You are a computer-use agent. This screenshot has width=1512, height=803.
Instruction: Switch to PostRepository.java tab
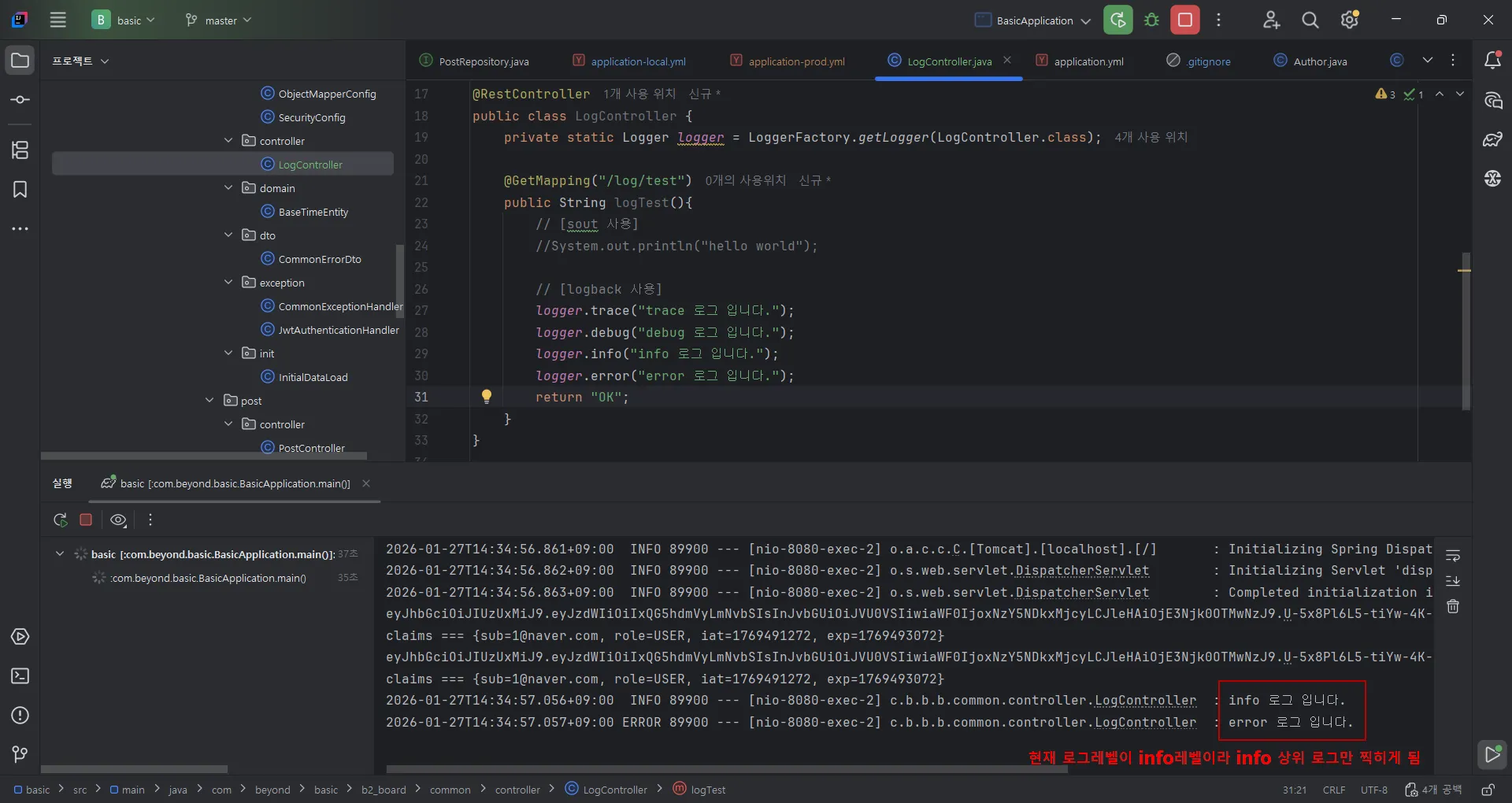point(475,61)
